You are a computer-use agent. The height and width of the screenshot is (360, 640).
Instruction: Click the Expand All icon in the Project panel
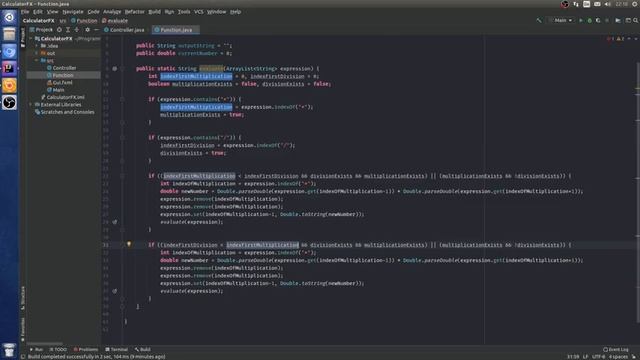coord(68,30)
